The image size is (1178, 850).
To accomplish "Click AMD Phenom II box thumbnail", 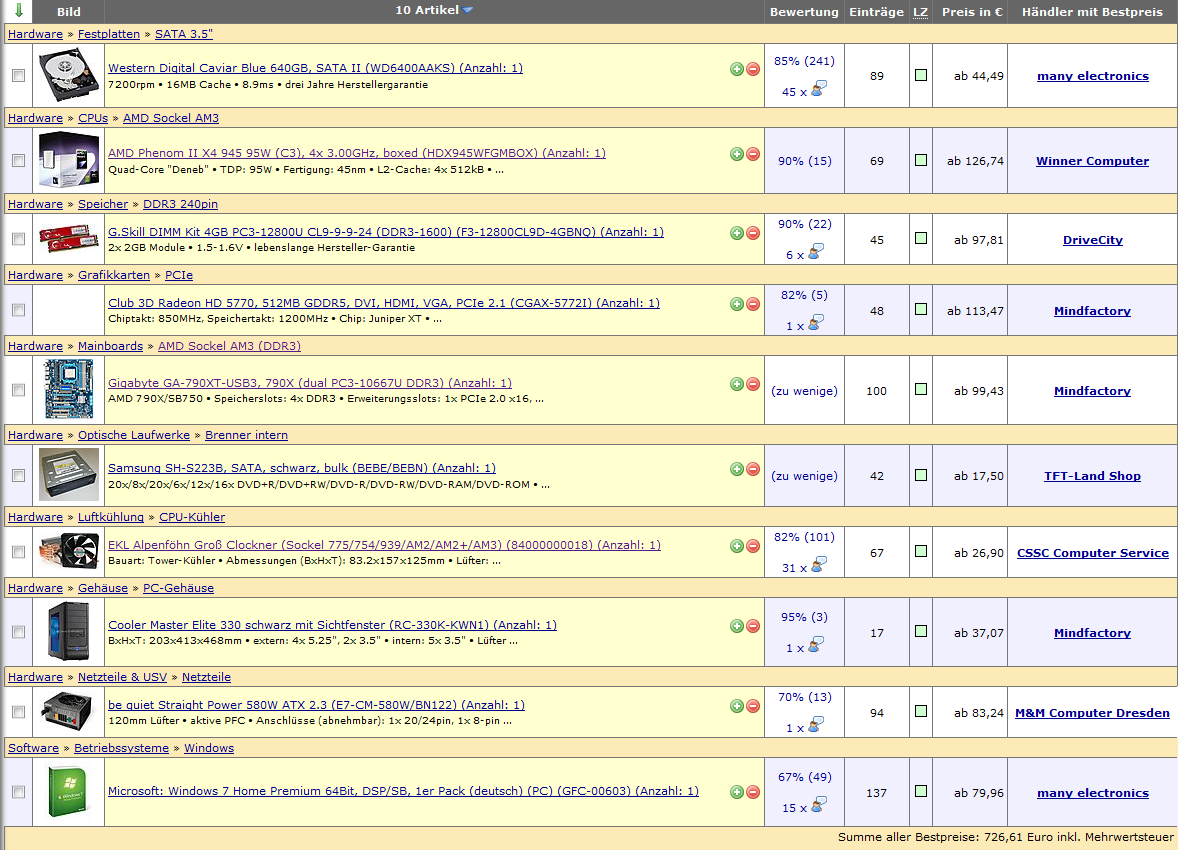I will [68, 159].
